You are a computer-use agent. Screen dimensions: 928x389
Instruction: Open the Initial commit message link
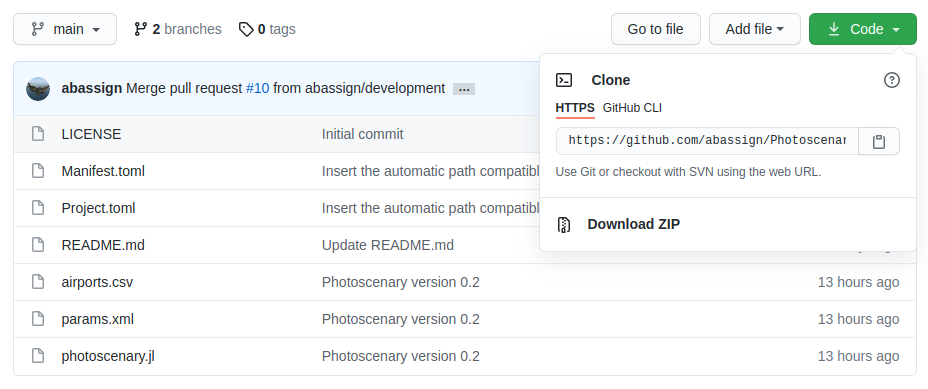tap(363, 134)
